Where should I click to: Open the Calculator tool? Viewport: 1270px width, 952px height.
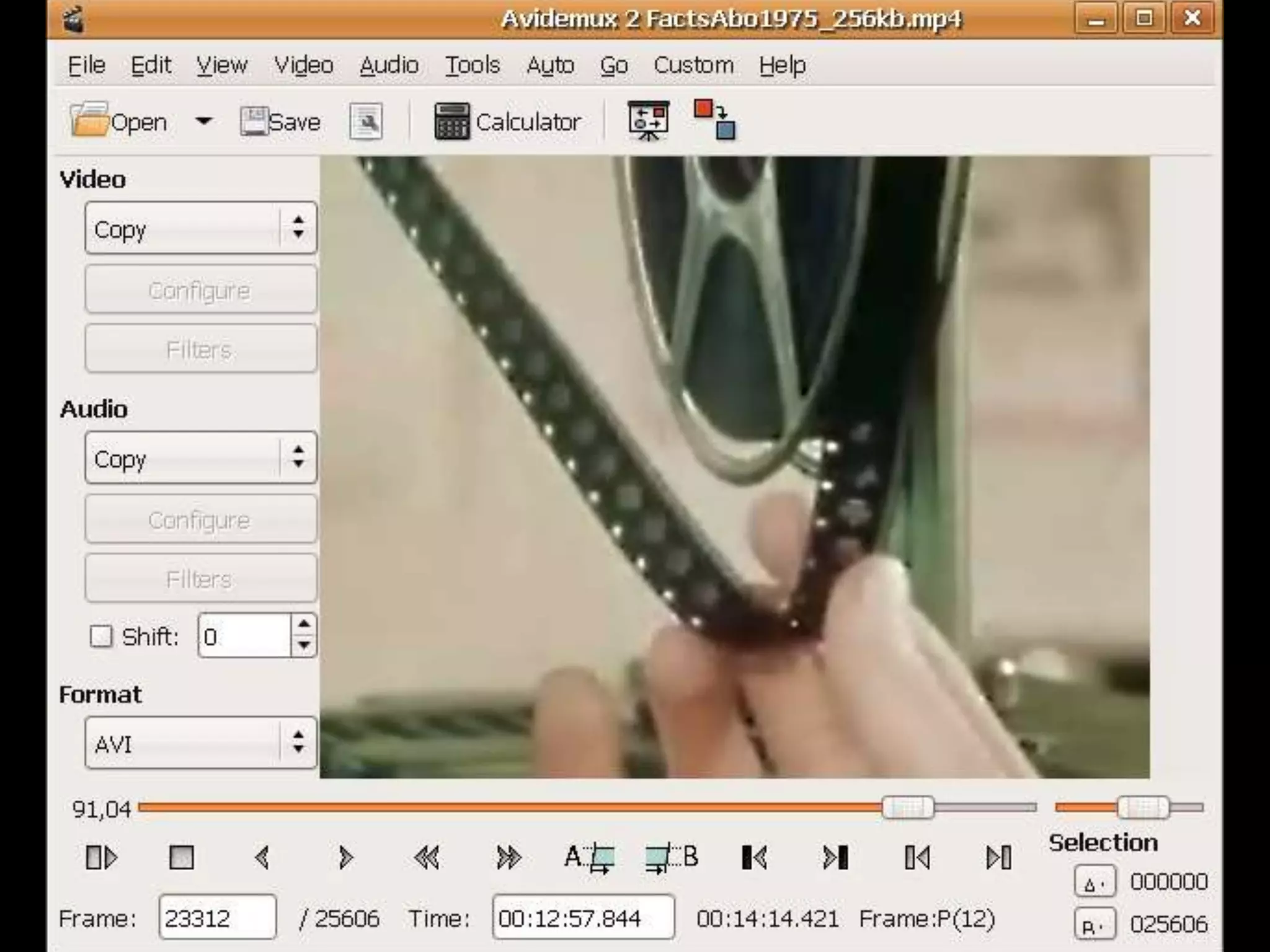pyautogui.click(x=507, y=121)
